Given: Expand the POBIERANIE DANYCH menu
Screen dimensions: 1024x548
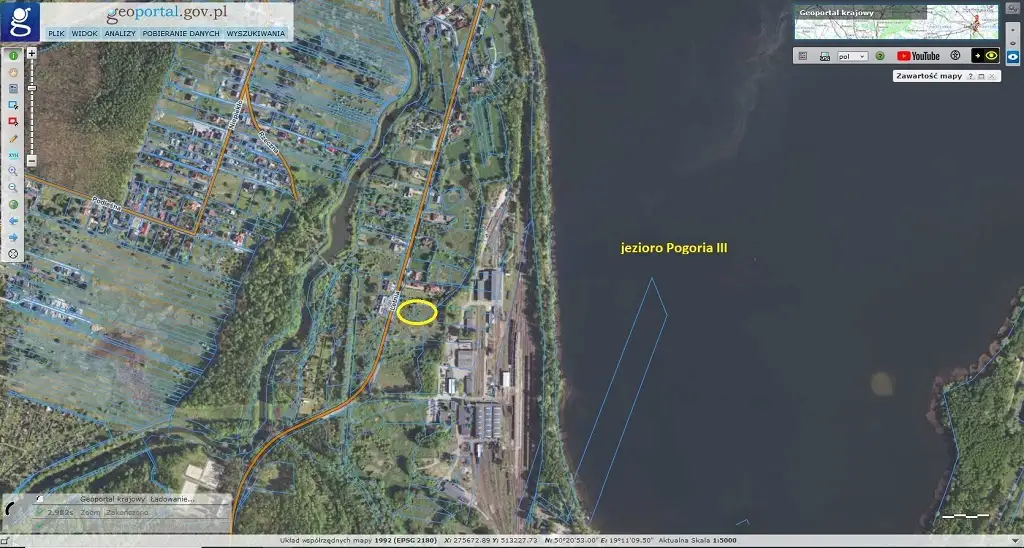Looking at the screenshot, I should tap(182, 33).
